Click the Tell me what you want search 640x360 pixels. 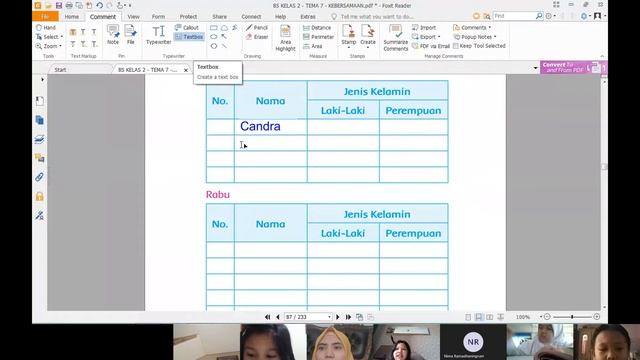[x=377, y=17]
